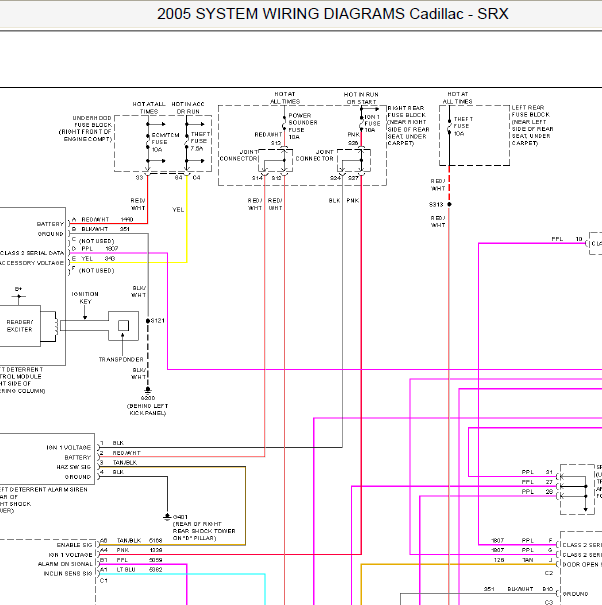The width and height of the screenshot is (602, 605).
Task: Click the Hot In Run Or Start label
Action: click(361, 98)
